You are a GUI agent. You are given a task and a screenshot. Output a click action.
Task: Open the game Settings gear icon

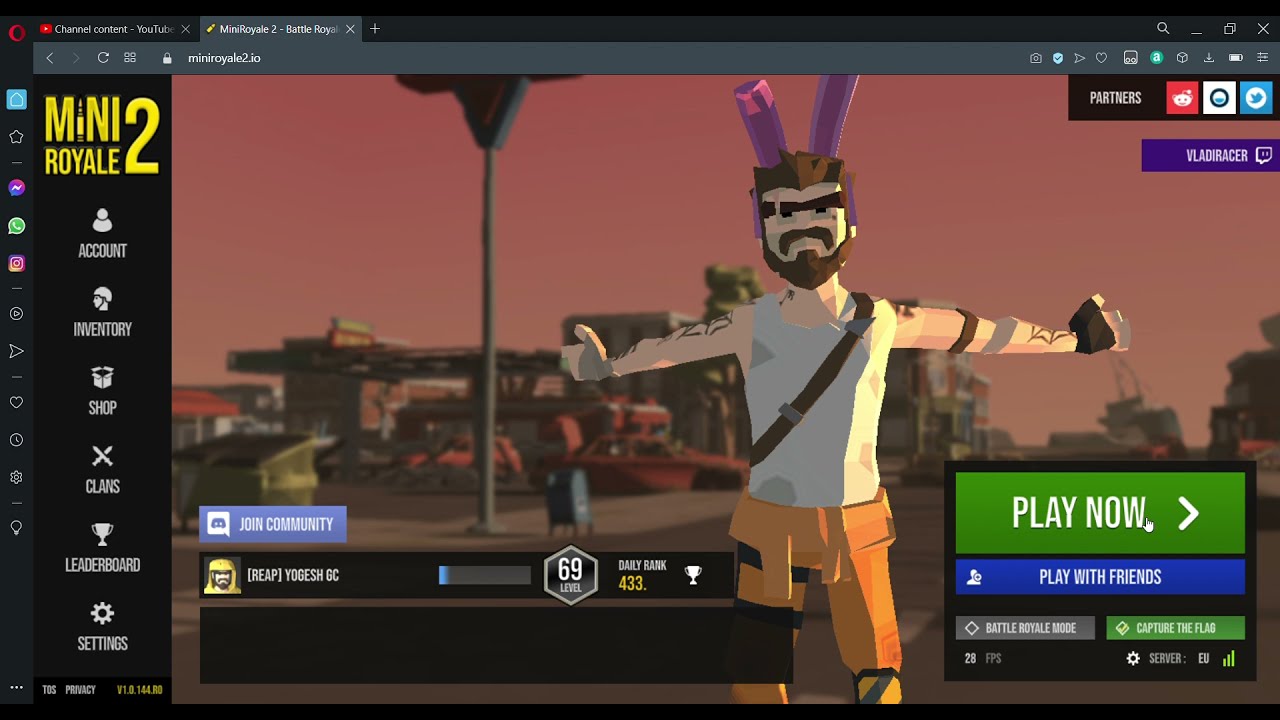click(x=102, y=613)
